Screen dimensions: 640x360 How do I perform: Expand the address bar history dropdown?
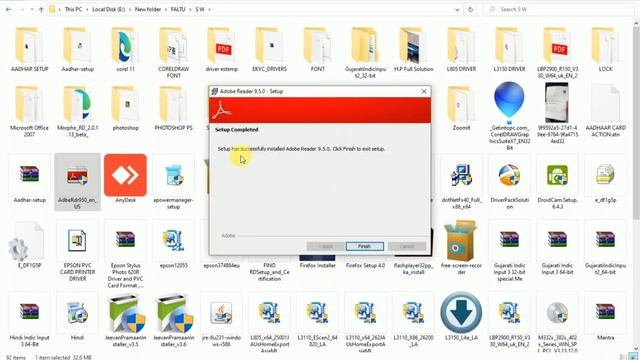click(457, 9)
